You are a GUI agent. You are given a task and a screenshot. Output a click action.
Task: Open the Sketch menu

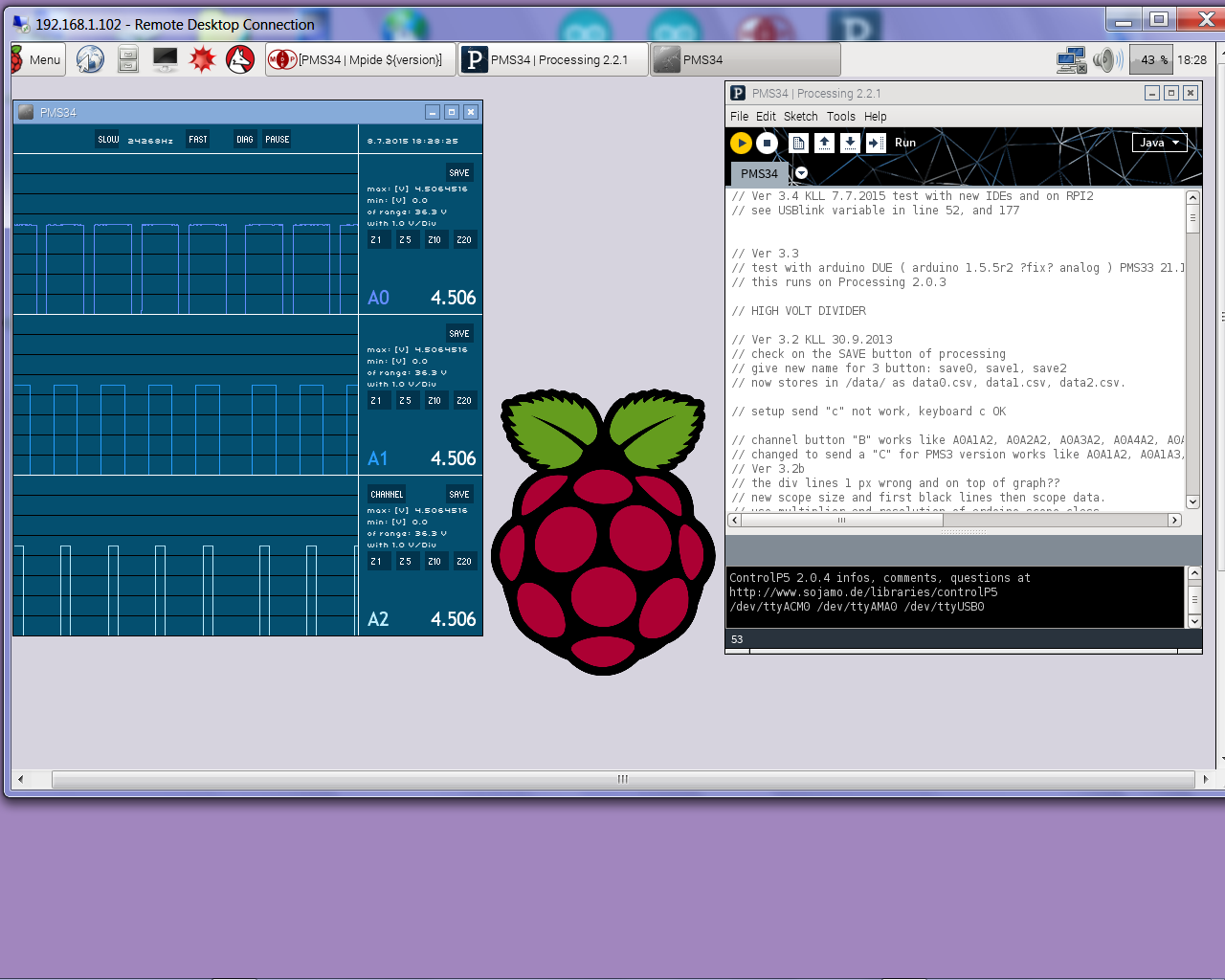pyautogui.click(x=800, y=117)
